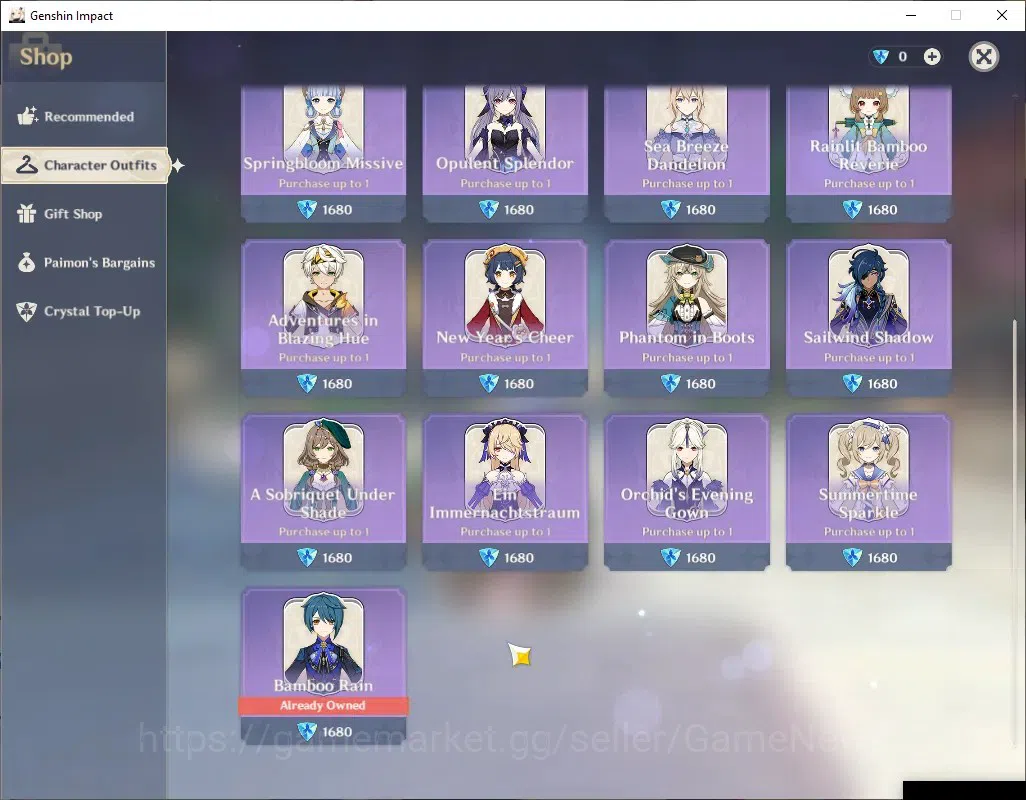The height and width of the screenshot is (800, 1026).
Task: Select the Sea Breeze Dandelion outfit
Action: coord(686,153)
